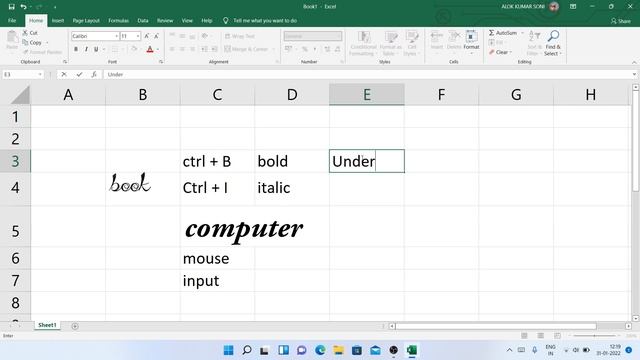Toggle Underline formatting
The height and width of the screenshot is (360, 640).
click(96, 49)
